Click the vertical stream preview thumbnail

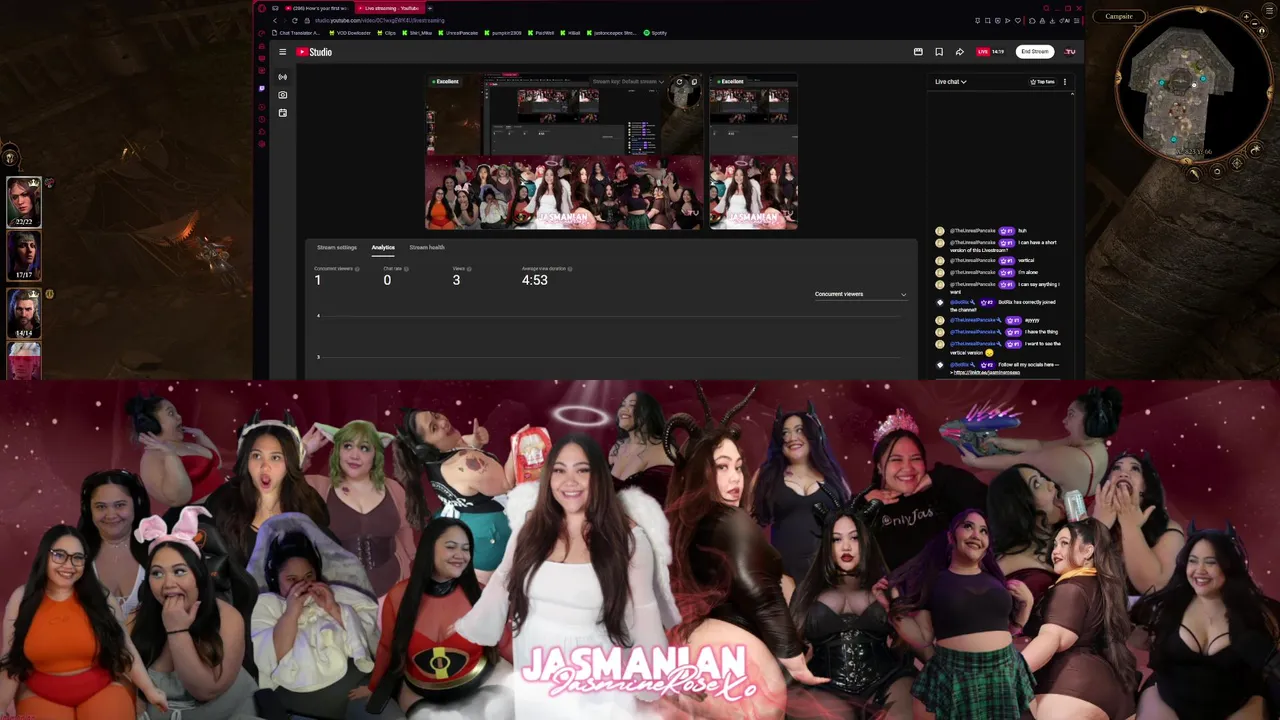[753, 152]
